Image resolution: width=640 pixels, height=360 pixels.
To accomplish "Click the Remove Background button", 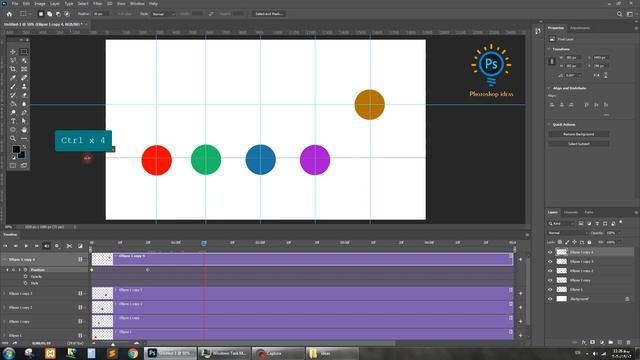I will 579,134.
